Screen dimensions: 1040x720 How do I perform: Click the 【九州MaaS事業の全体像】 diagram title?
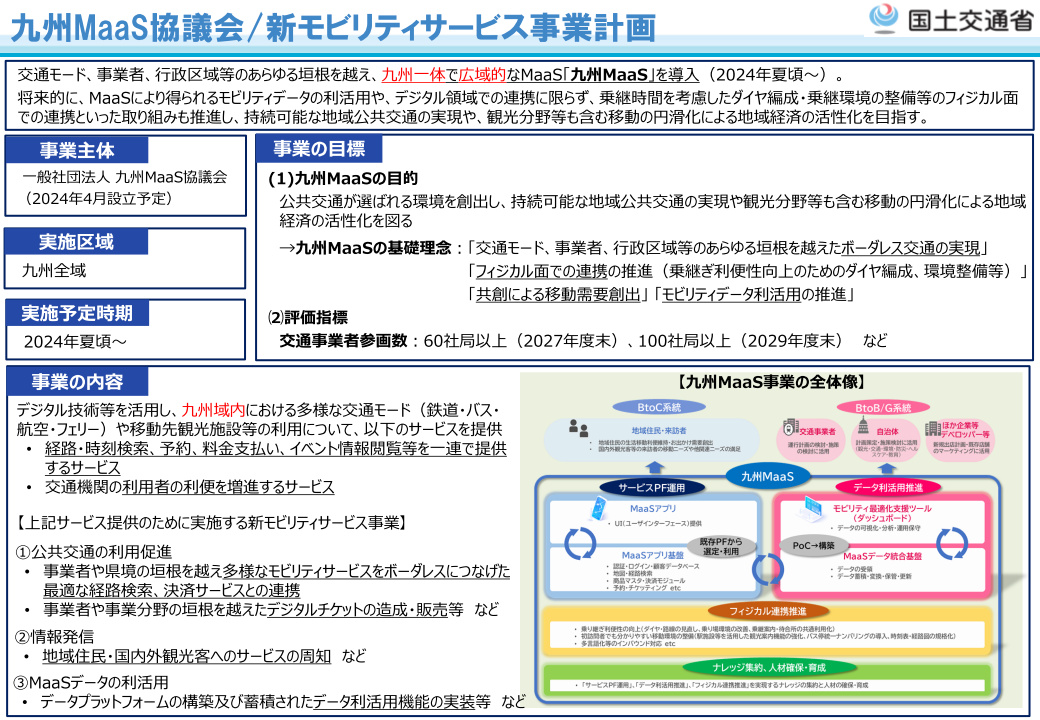pos(772,382)
